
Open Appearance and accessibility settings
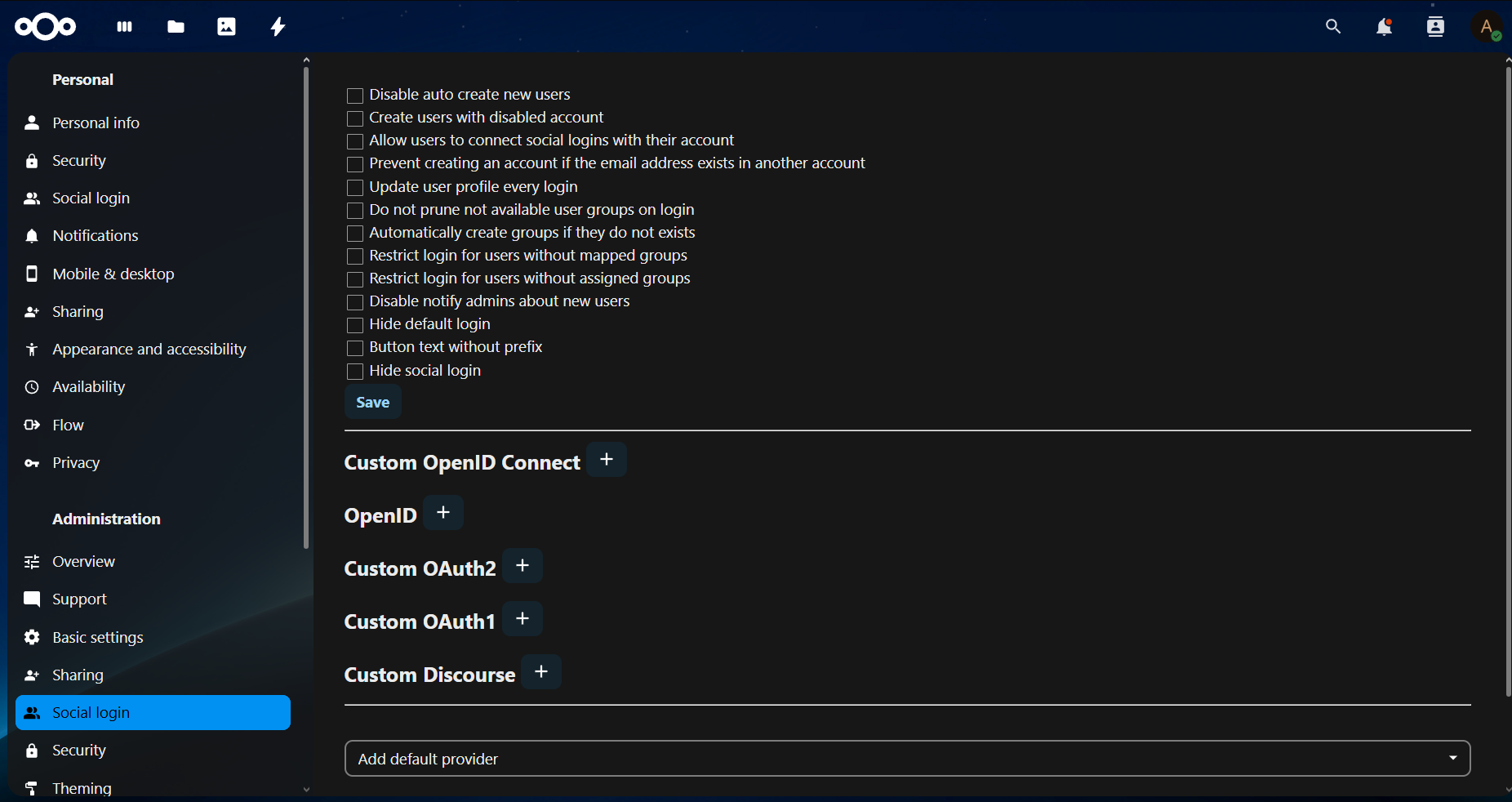click(153, 350)
